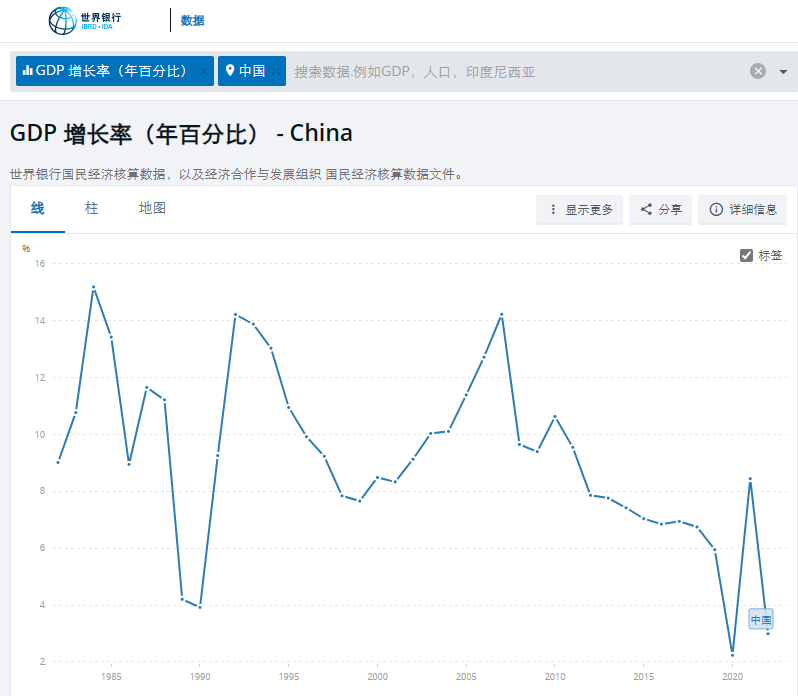This screenshot has width=798, height=696.
Task: Open the 数据 link in the header
Action: click(x=193, y=20)
